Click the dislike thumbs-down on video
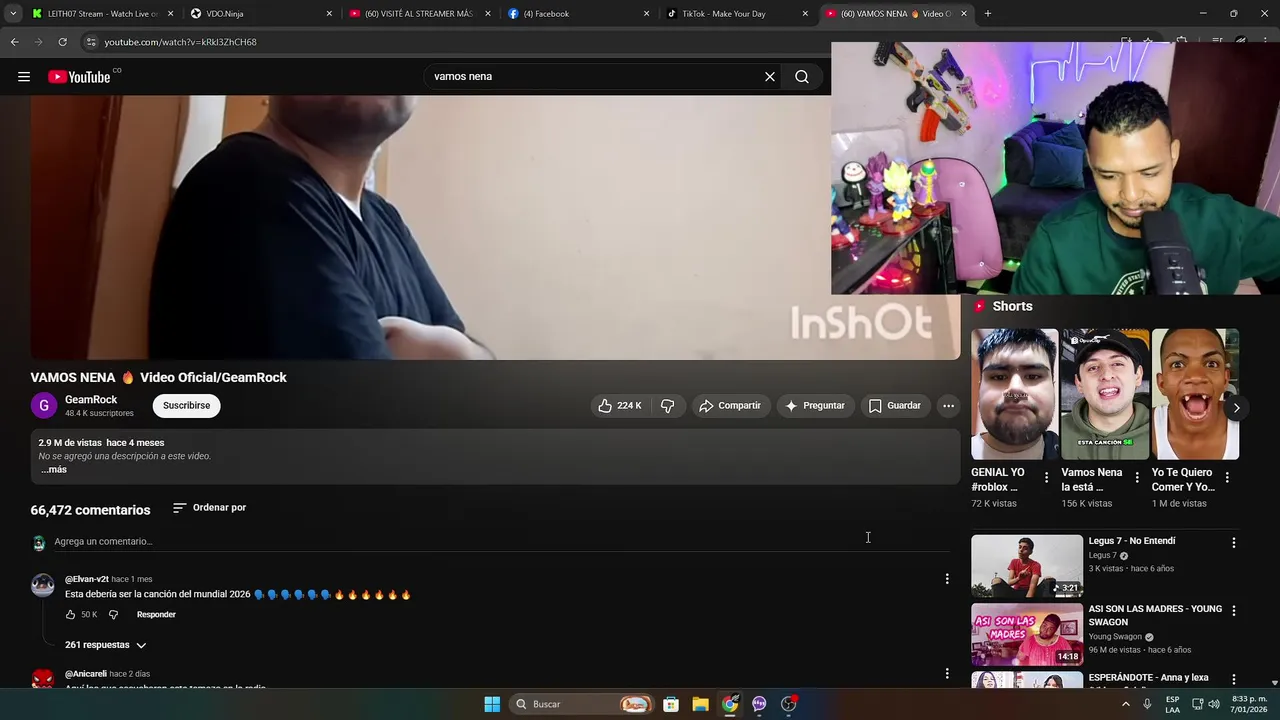The image size is (1280, 720). [668, 405]
